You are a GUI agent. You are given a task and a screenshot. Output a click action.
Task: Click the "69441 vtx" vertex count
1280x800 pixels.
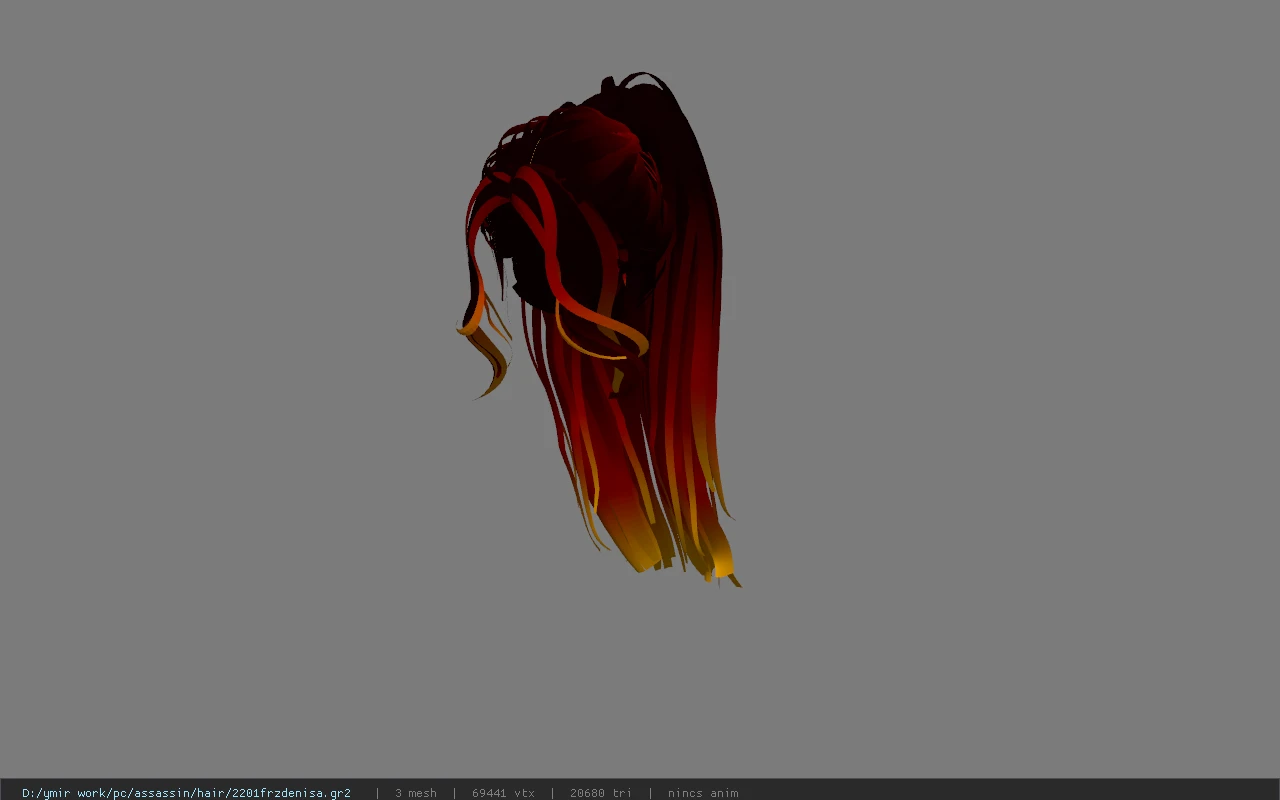(x=503, y=793)
